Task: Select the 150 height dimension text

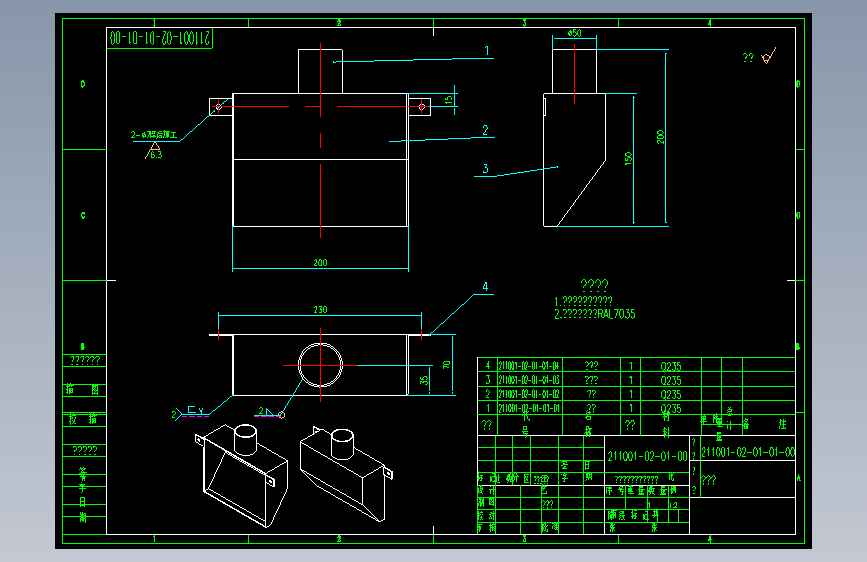Action: coord(628,158)
